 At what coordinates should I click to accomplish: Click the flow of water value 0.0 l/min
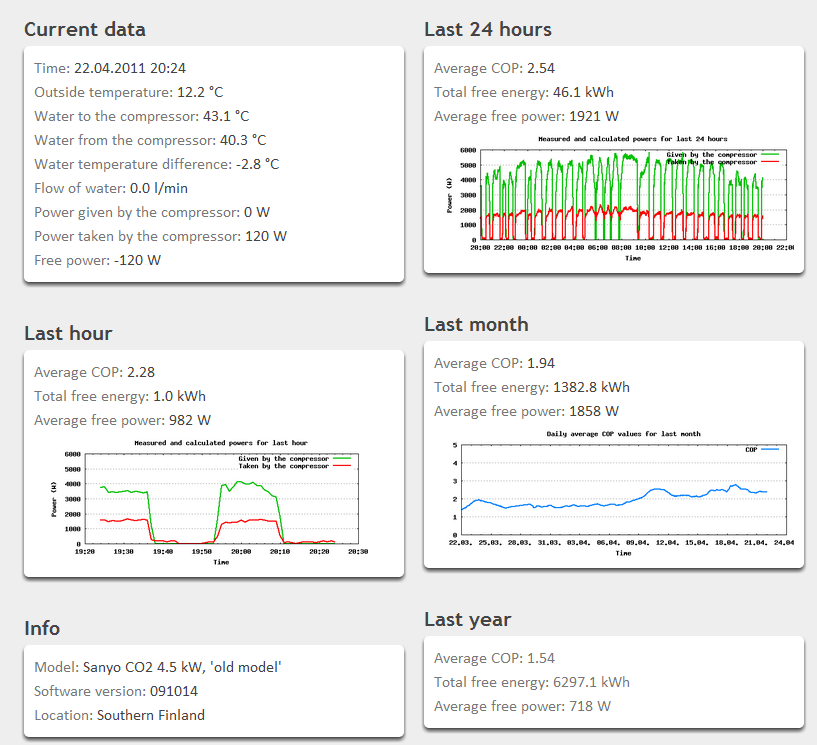[158, 188]
